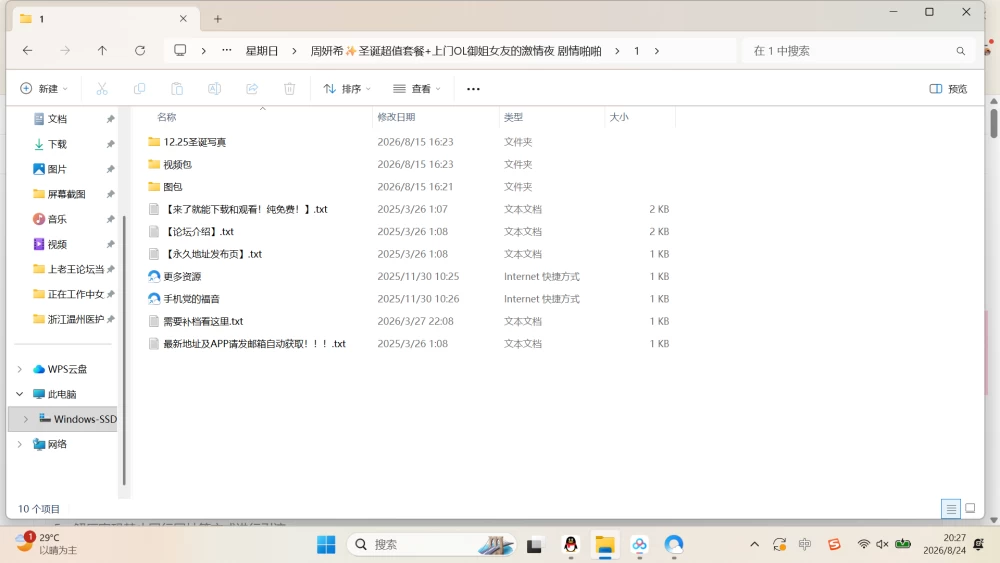The image size is (1000, 563).
Task: Switch to large thumbnails view in status bar
Action: 970,509
